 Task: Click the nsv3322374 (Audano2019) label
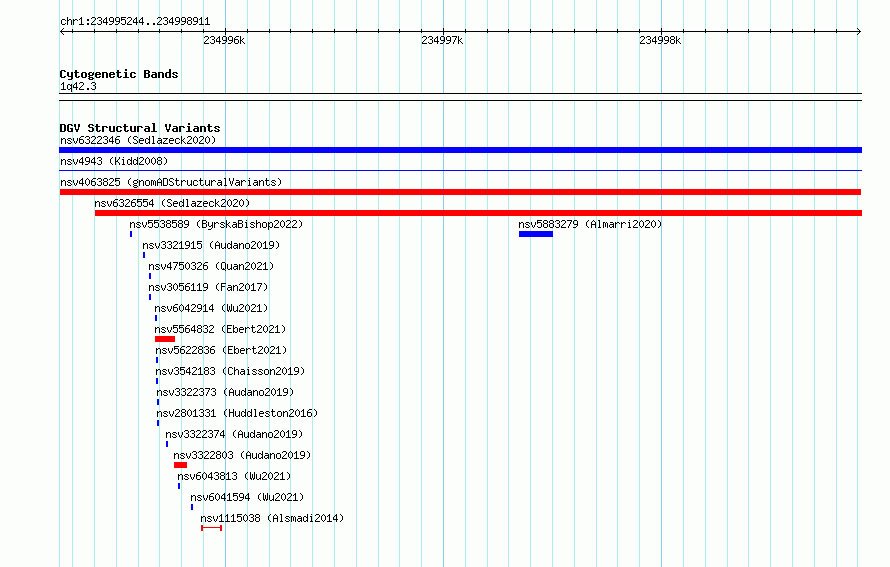coord(234,434)
